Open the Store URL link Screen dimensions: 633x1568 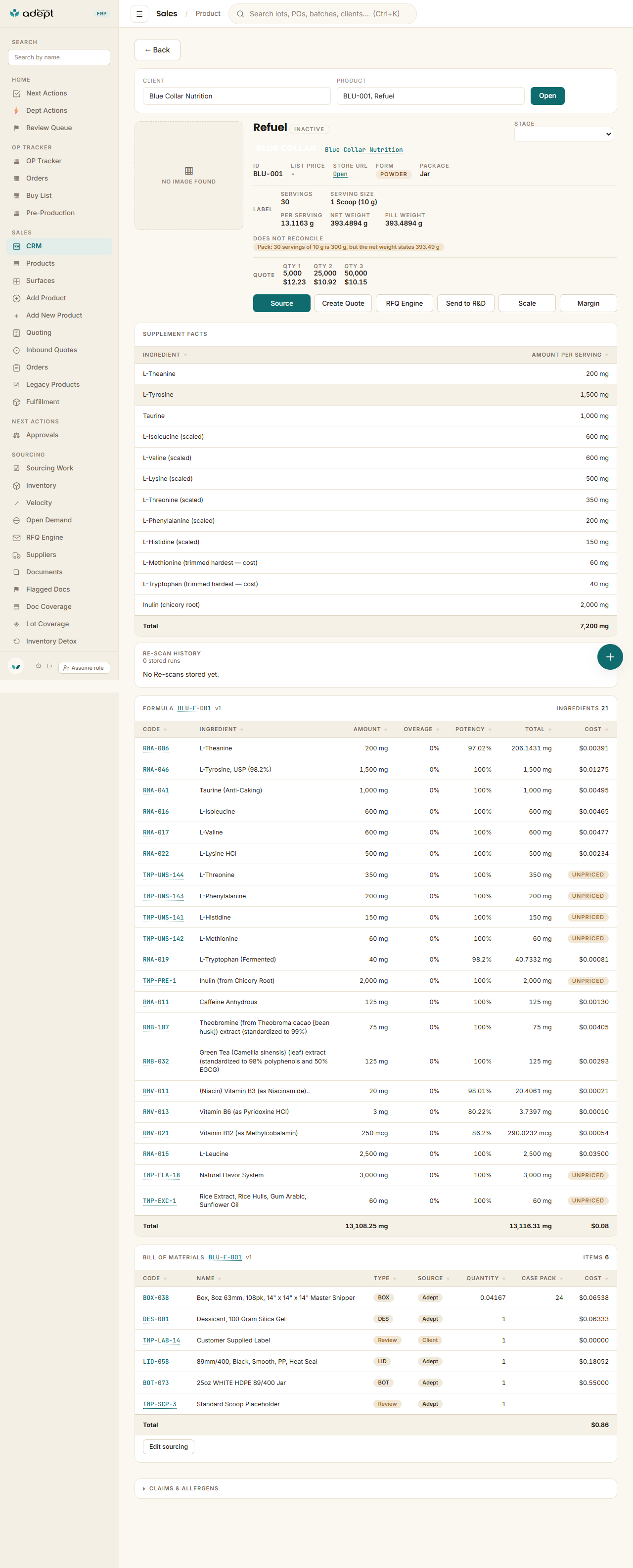tap(340, 174)
